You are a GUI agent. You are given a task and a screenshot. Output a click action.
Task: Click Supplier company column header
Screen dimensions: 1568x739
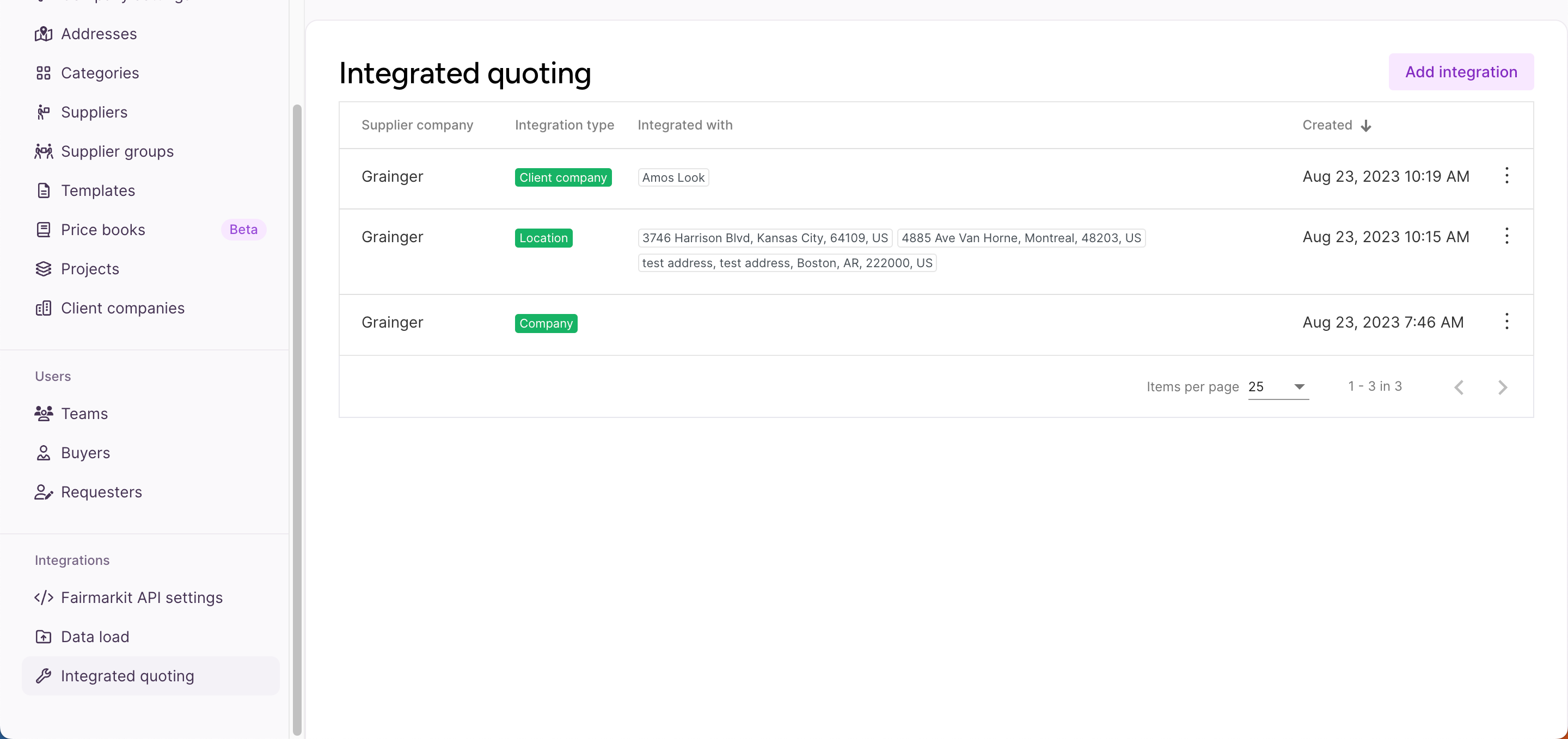[417, 125]
